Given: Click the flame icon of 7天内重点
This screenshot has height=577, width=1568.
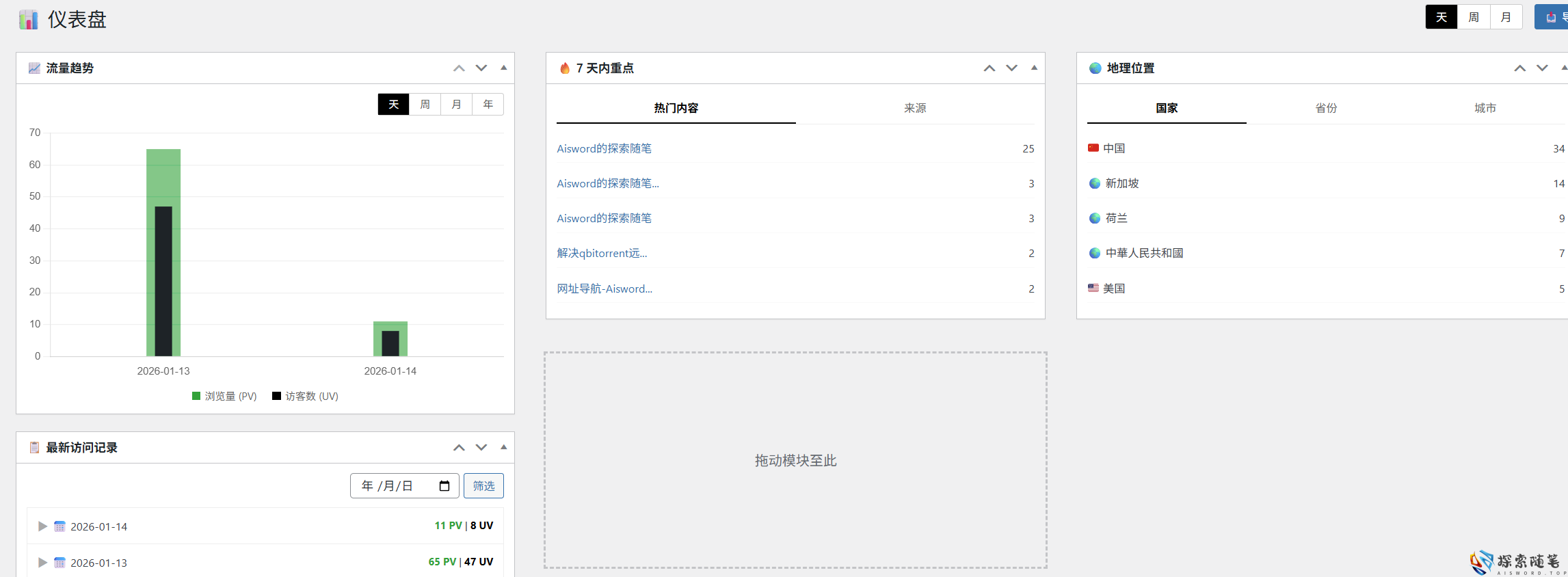Looking at the screenshot, I should (x=565, y=68).
